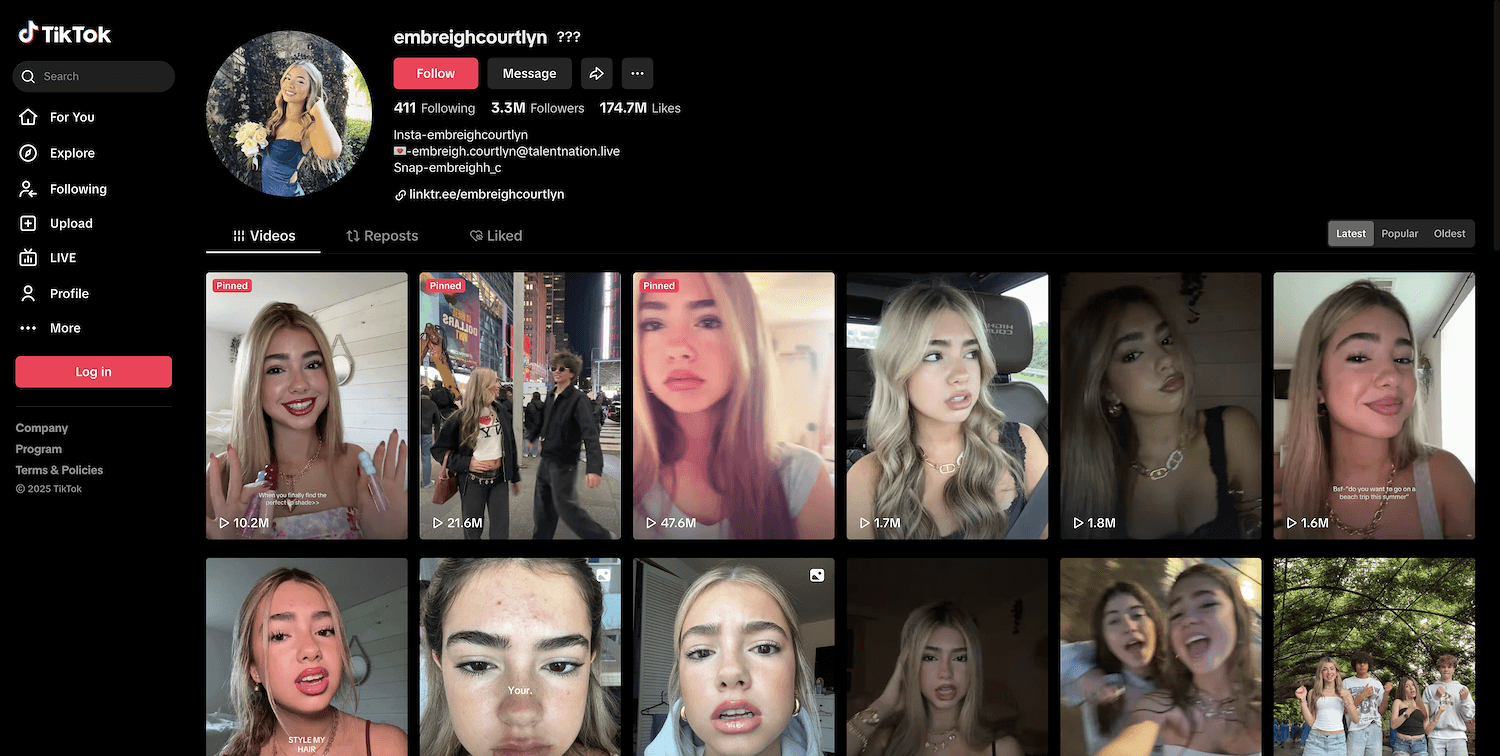1500x756 pixels.
Task: Open the three-dot profile options button
Action: (637, 73)
